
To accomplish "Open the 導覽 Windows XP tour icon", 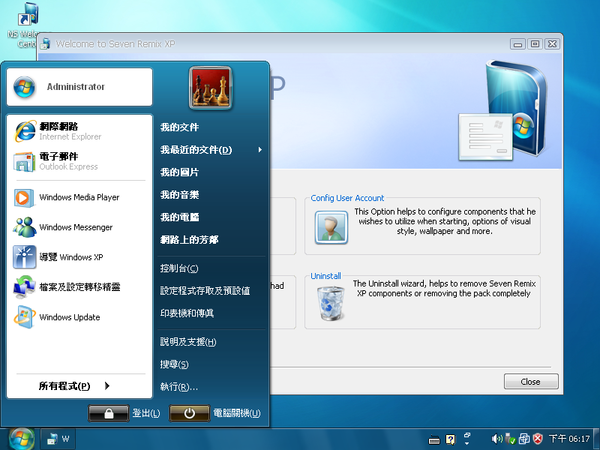I will [24, 257].
